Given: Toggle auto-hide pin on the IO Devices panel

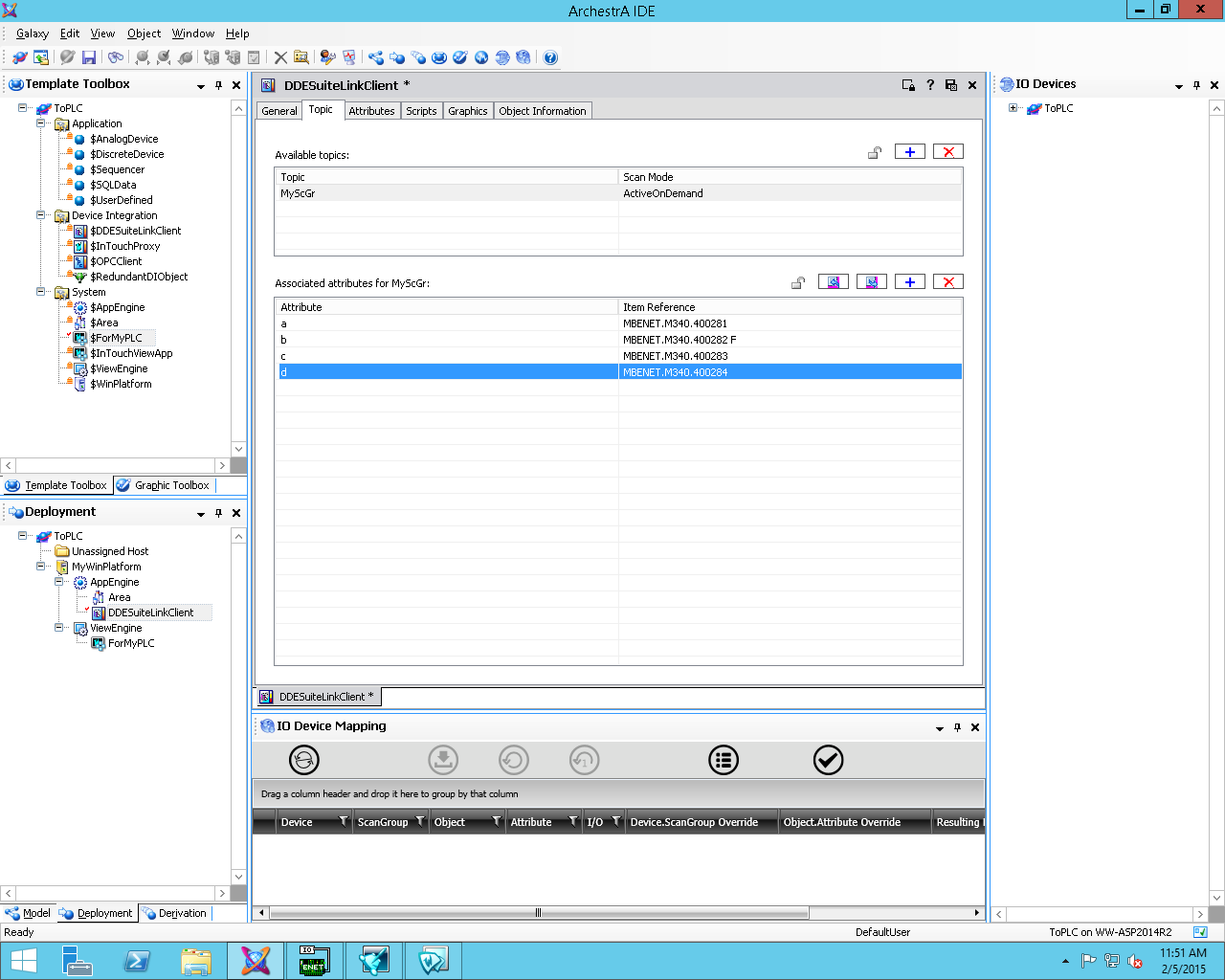Looking at the screenshot, I should pyautogui.click(x=1196, y=85).
